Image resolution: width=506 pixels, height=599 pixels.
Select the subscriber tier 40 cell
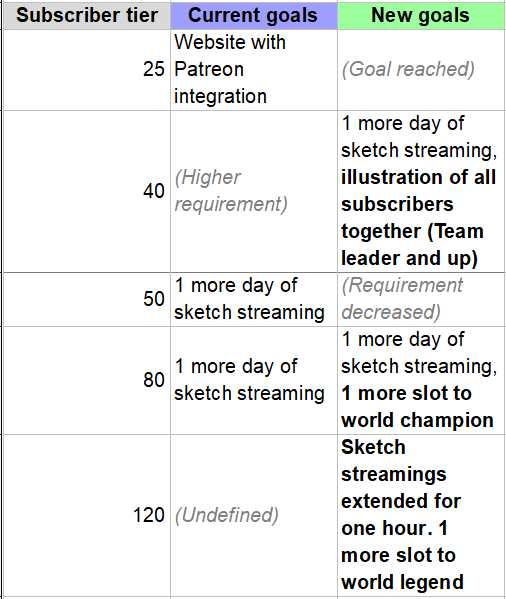[87, 191]
